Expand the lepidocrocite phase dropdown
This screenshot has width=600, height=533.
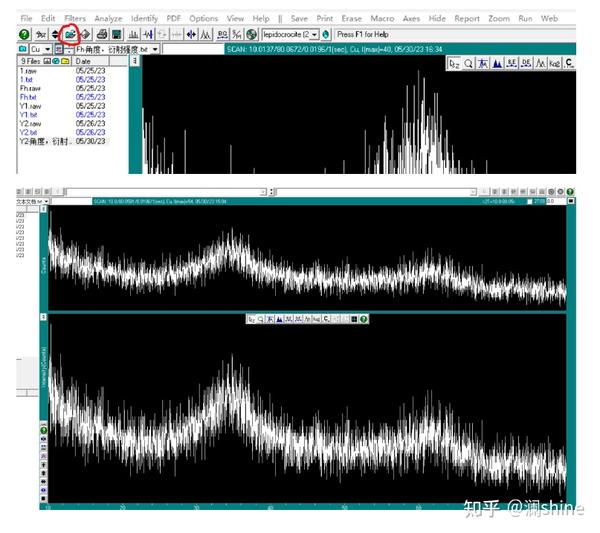click(x=314, y=34)
